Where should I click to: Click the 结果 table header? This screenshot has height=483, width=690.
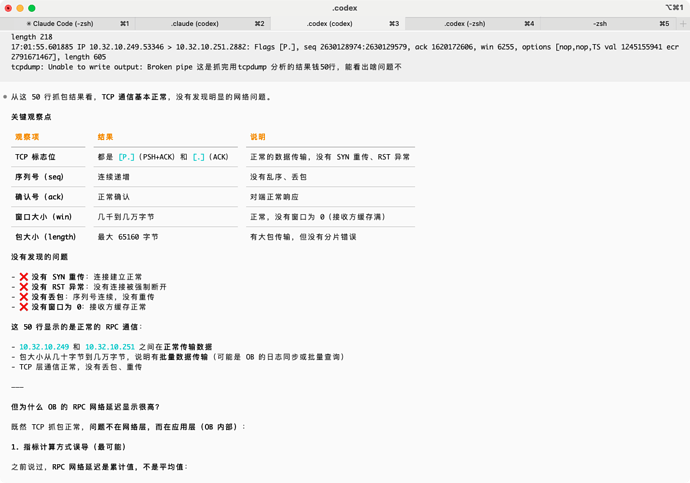(106, 137)
